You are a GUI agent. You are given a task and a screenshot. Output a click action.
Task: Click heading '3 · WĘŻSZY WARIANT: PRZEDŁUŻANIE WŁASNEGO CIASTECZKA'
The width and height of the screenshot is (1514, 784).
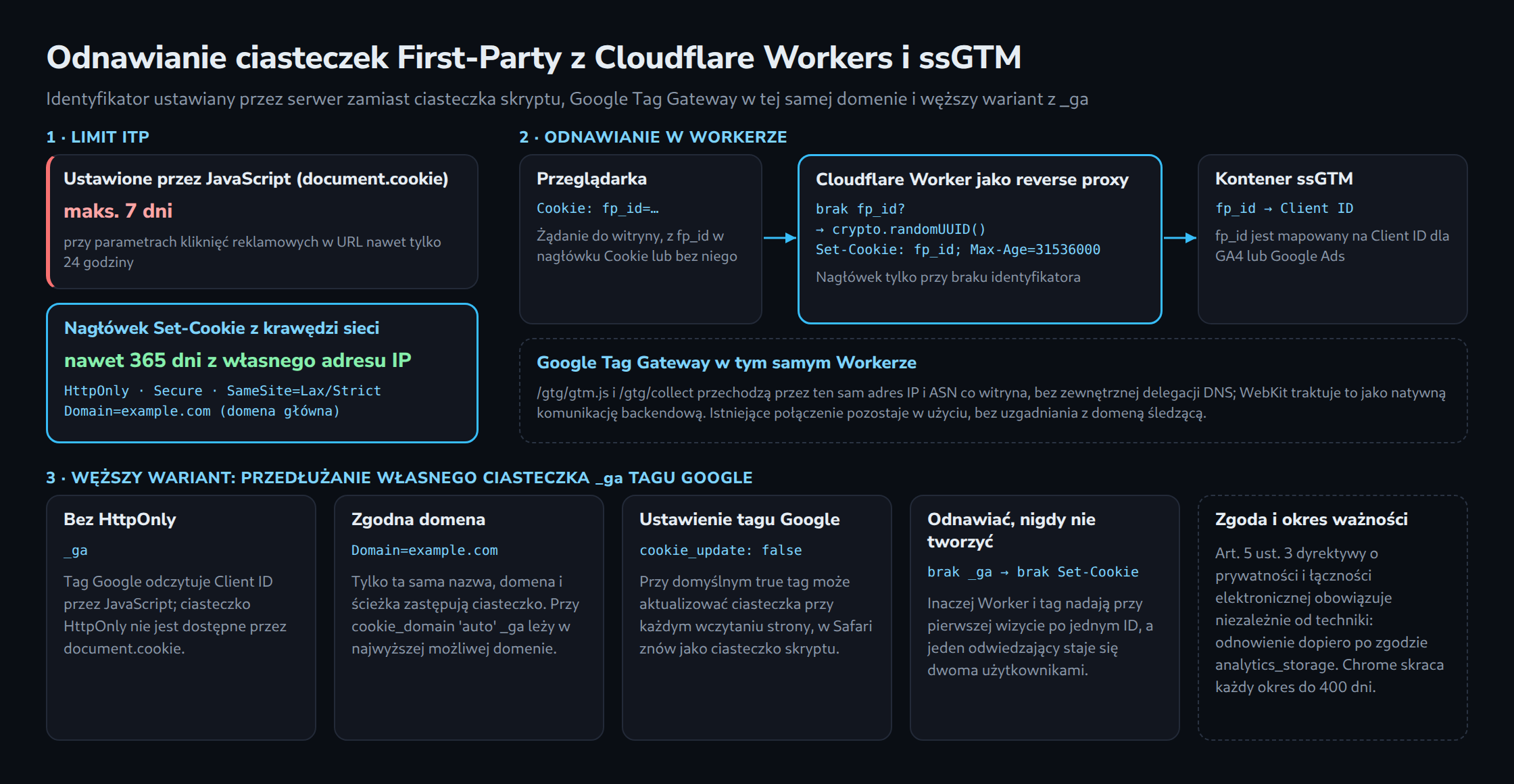pos(399,477)
